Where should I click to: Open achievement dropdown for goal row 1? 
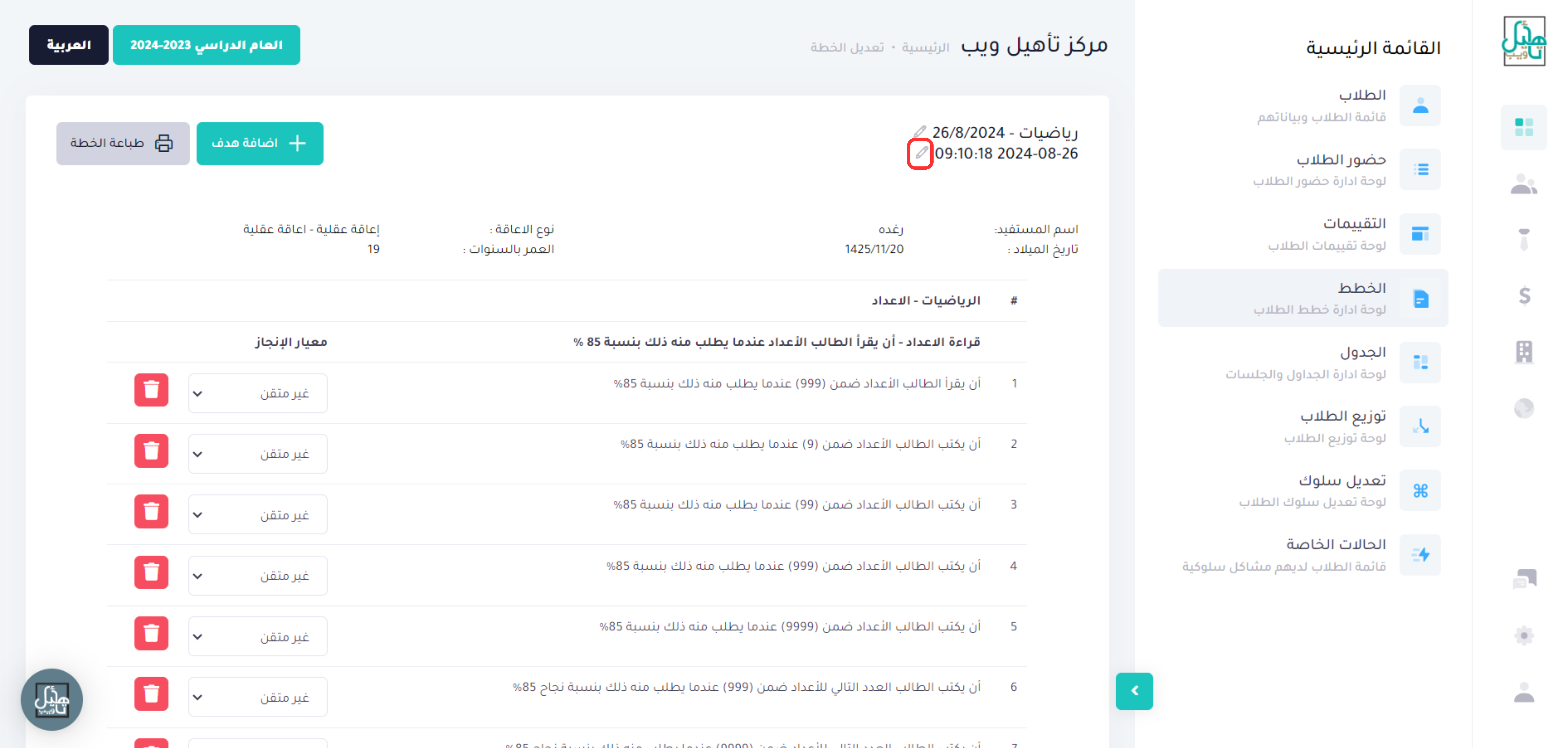258,393
